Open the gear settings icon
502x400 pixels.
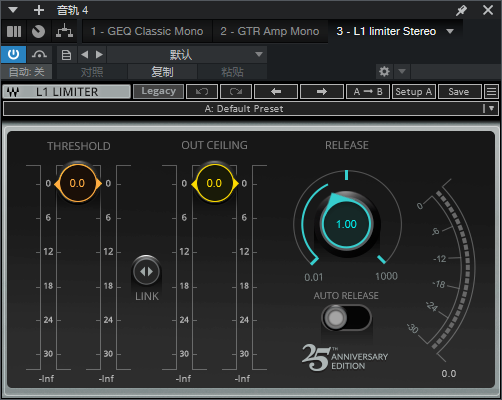coord(384,71)
